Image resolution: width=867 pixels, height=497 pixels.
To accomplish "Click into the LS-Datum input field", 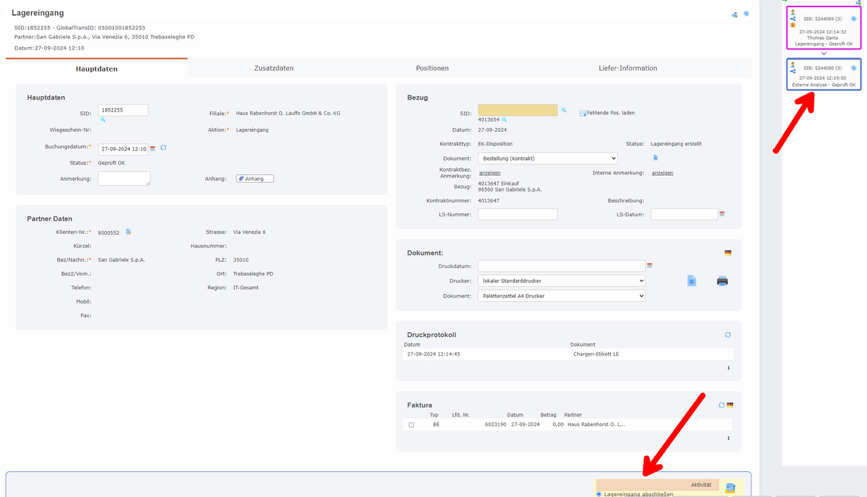I will click(684, 214).
